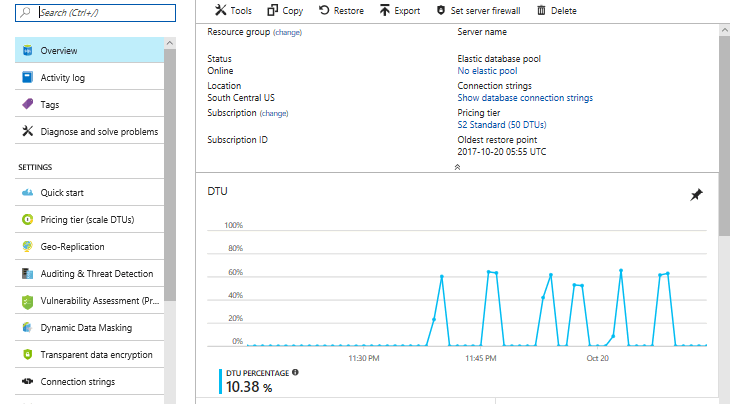Screen dimensions: 730x404
Task: Click the Geo-Replication globe icon
Action: [27, 246]
